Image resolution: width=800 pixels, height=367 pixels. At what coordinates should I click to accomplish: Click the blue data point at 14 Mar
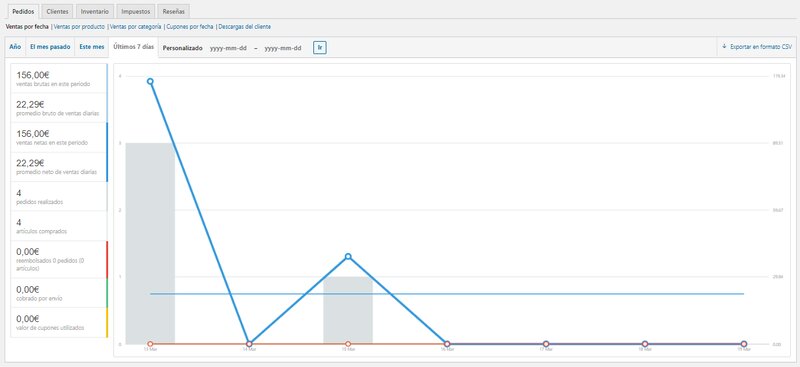coord(249,344)
